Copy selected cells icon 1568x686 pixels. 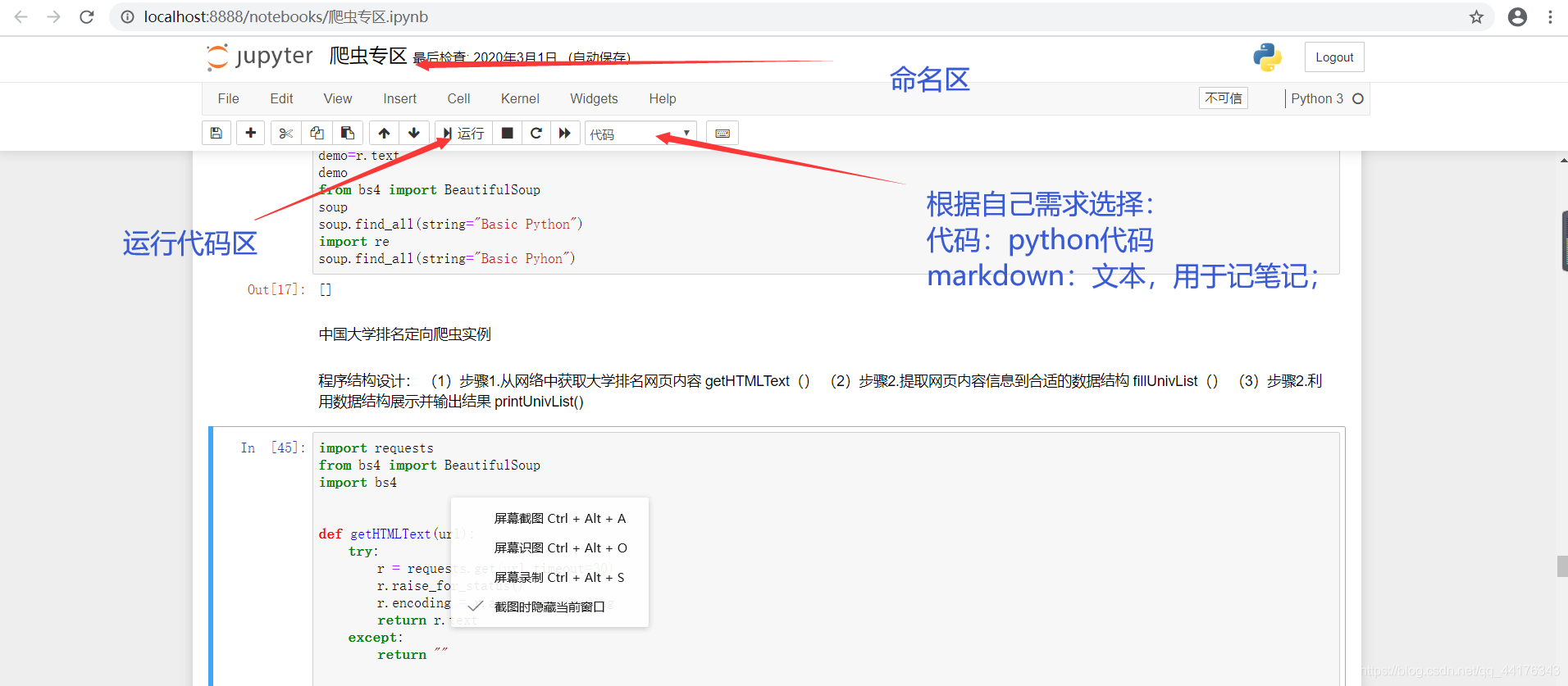point(317,133)
